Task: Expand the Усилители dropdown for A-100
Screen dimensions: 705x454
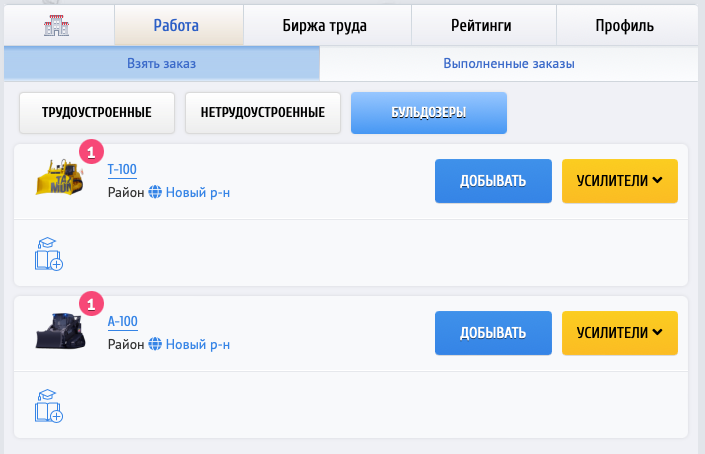Action: (x=620, y=333)
